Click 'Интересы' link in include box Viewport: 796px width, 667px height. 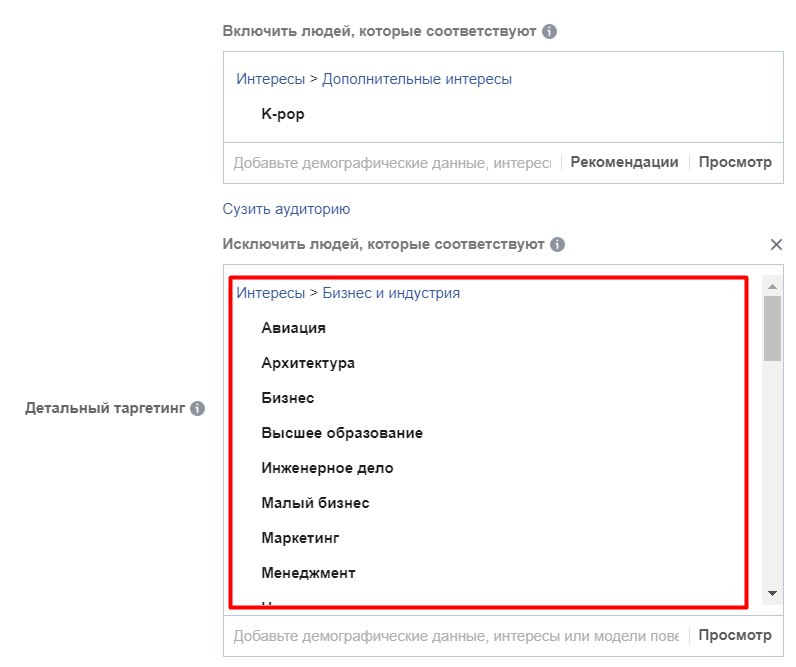[x=270, y=79]
